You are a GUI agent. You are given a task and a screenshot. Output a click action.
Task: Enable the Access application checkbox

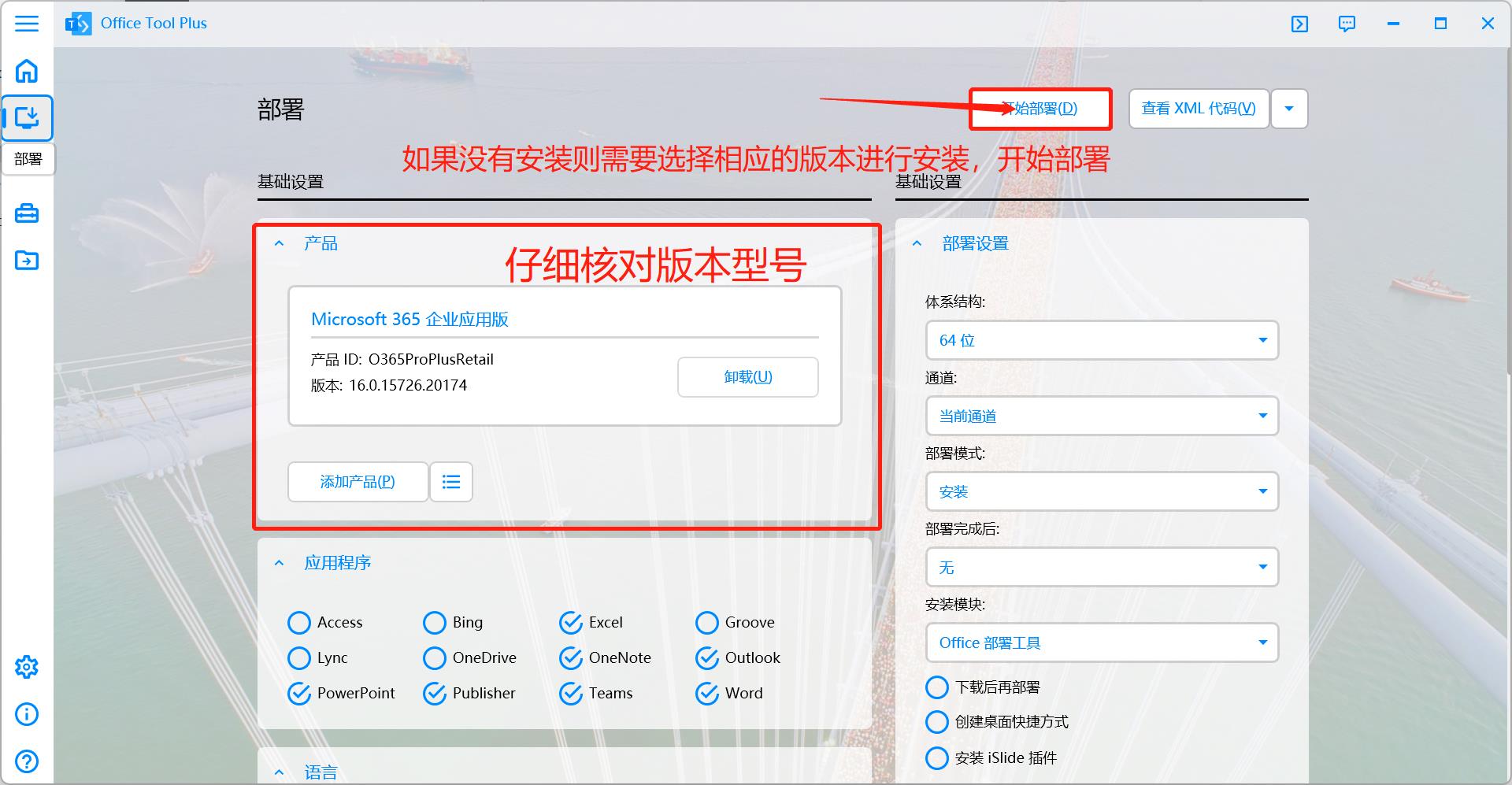click(x=299, y=622)
